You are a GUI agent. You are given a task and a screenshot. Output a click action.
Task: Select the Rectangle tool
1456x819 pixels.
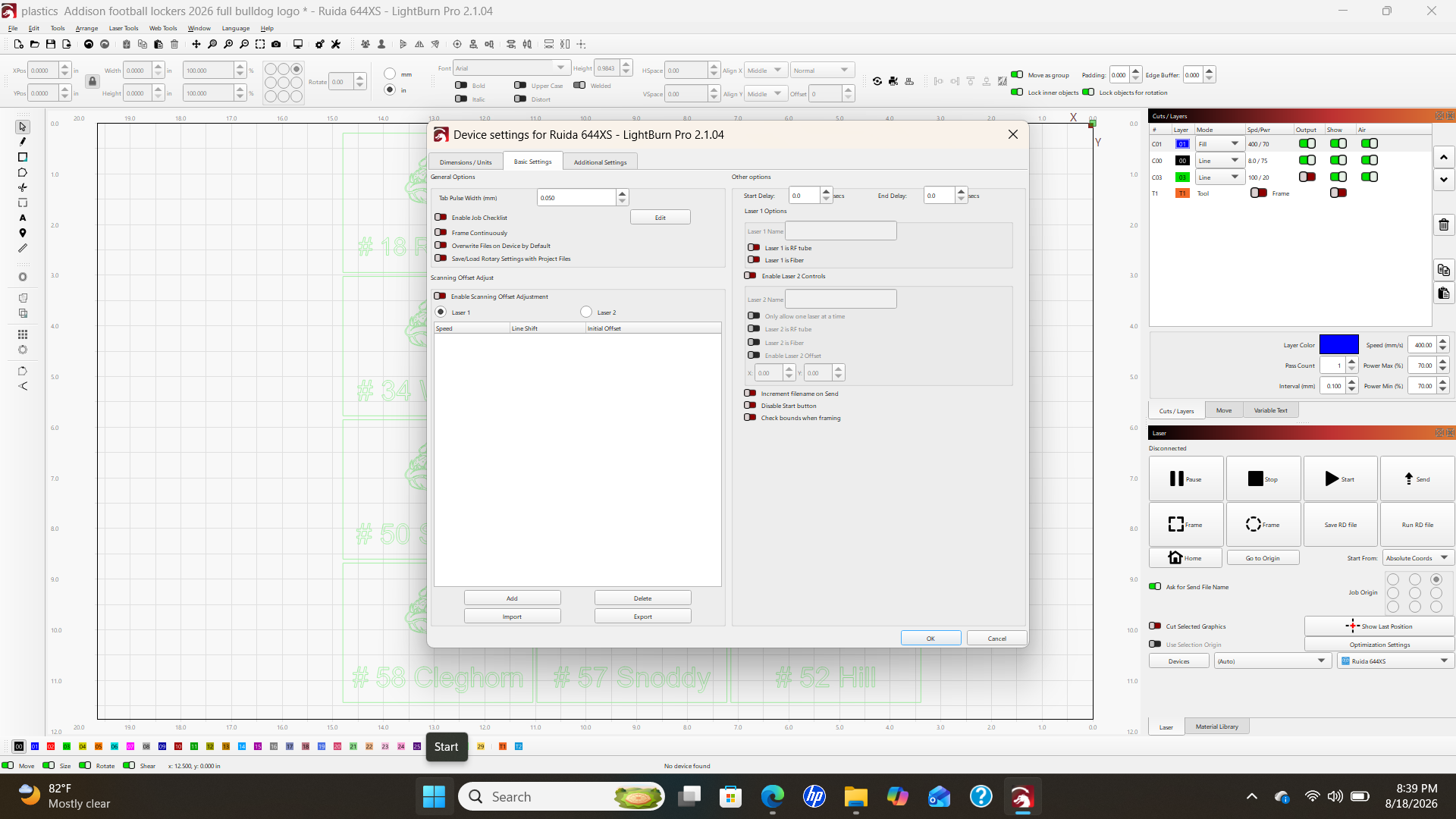[23, 157]
